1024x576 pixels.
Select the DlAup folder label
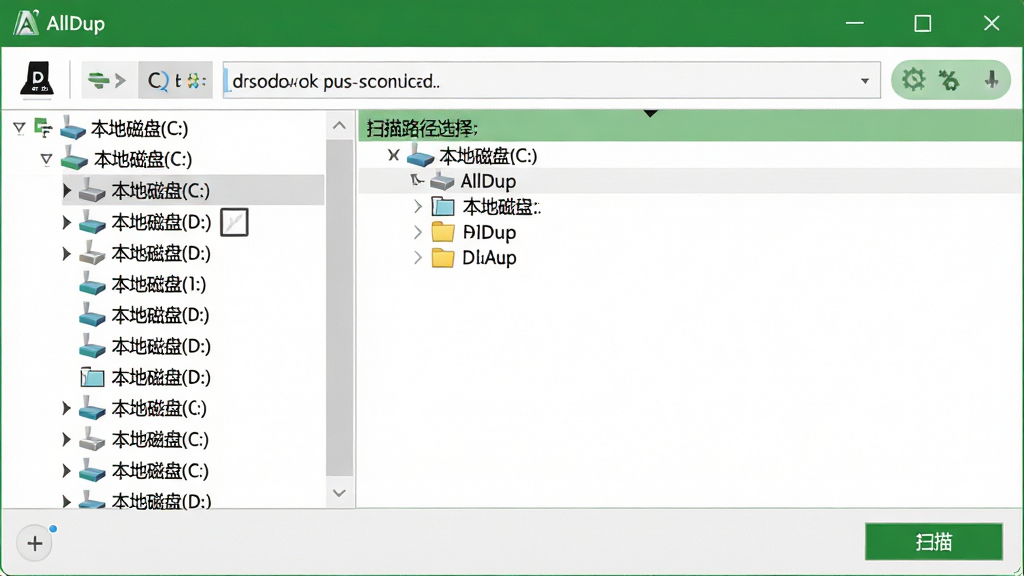489,257
